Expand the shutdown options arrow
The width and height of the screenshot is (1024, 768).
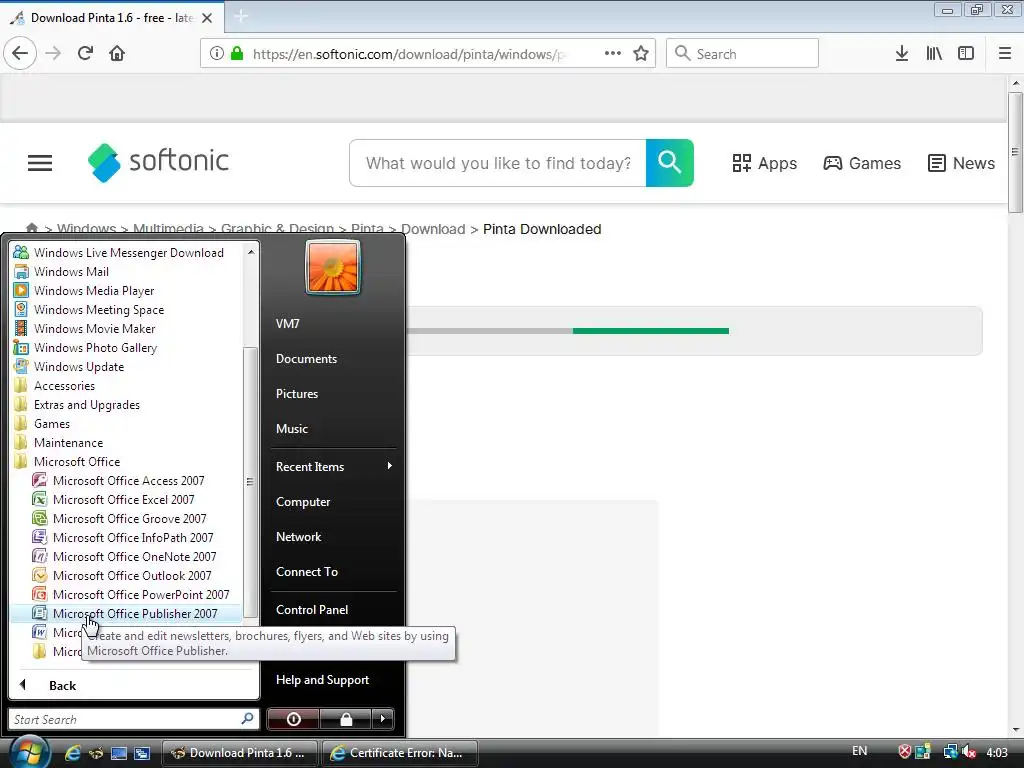[x=383, y=719]
